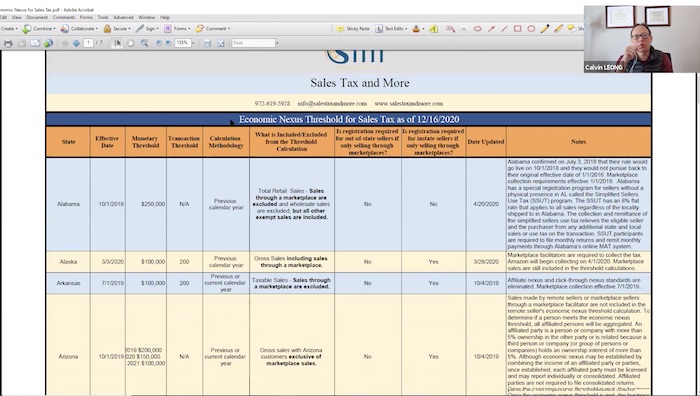Open the Window menu
Image resolution: width=700 pixels, height=396 pixels.
(146, 17)
